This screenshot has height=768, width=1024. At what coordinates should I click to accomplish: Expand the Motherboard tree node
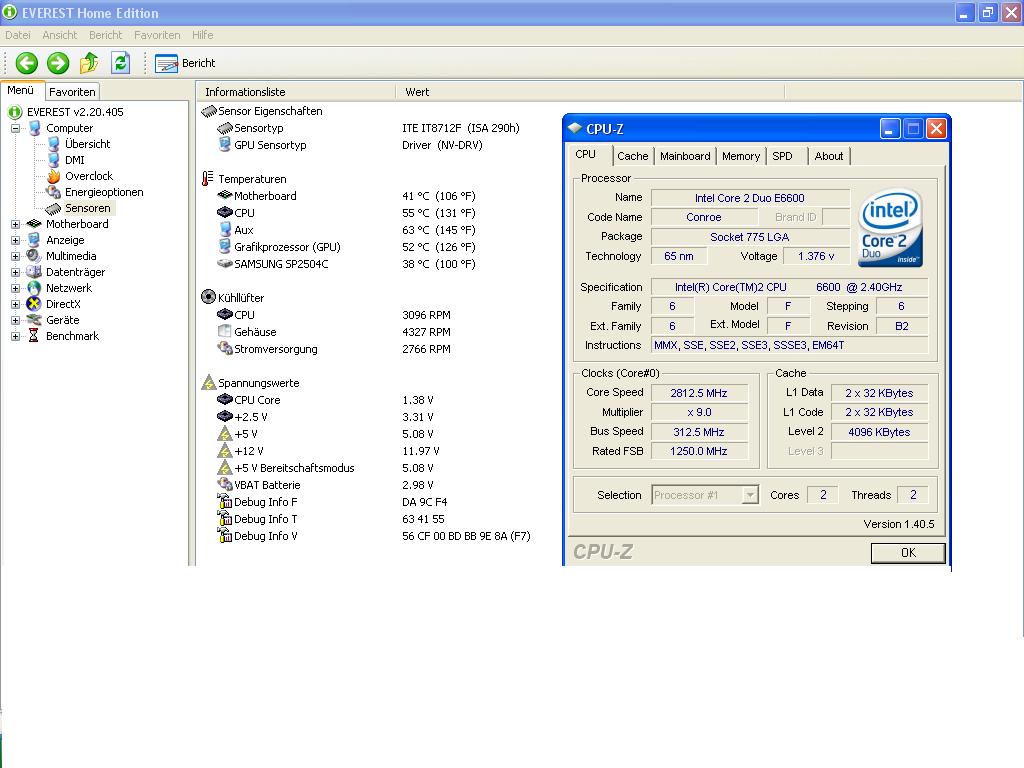15,224
